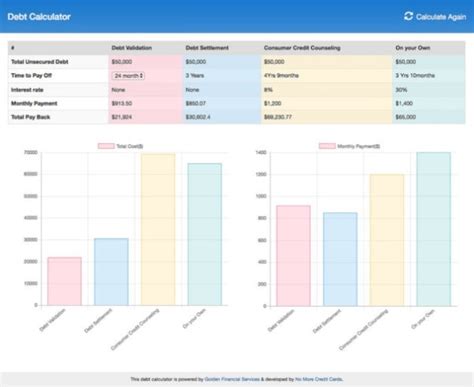Screen dimensions: 474x387
Task: Toggle the Total Cost($) legend swatch
Action: [x=106, y=146]
